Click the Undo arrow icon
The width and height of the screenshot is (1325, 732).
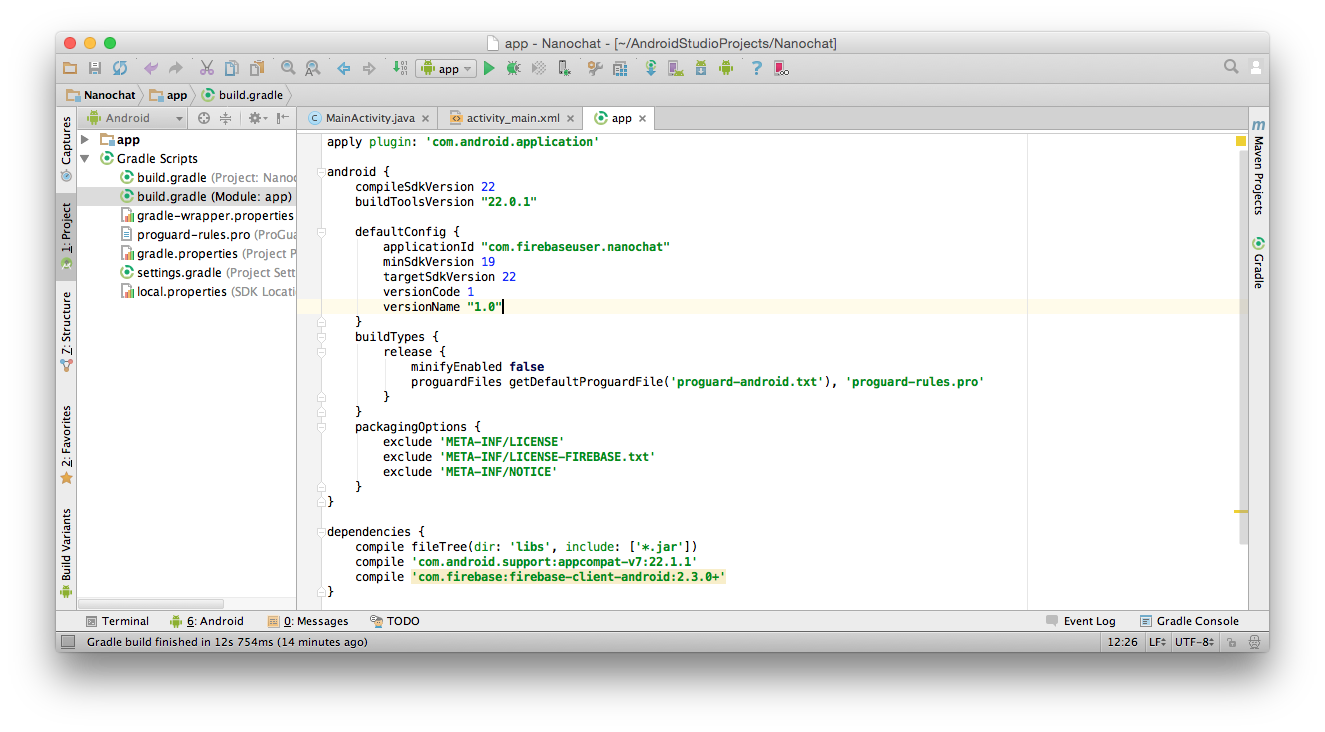[151, 68]
